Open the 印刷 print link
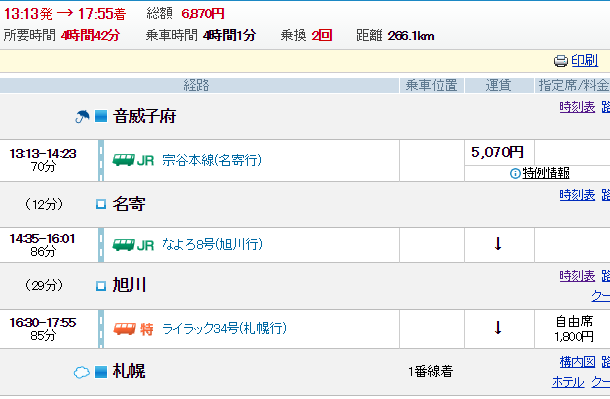Viewport: 610px width, 399px height. 584,61
